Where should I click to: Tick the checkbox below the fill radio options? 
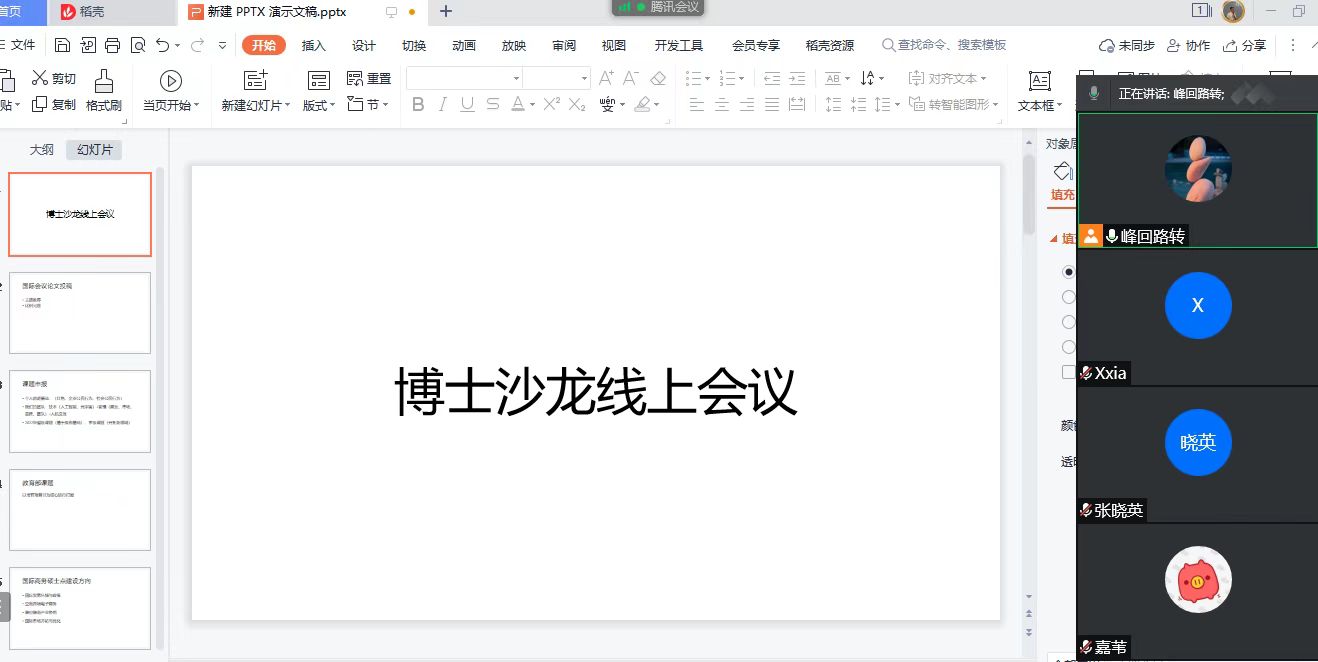coord(1069,372)
